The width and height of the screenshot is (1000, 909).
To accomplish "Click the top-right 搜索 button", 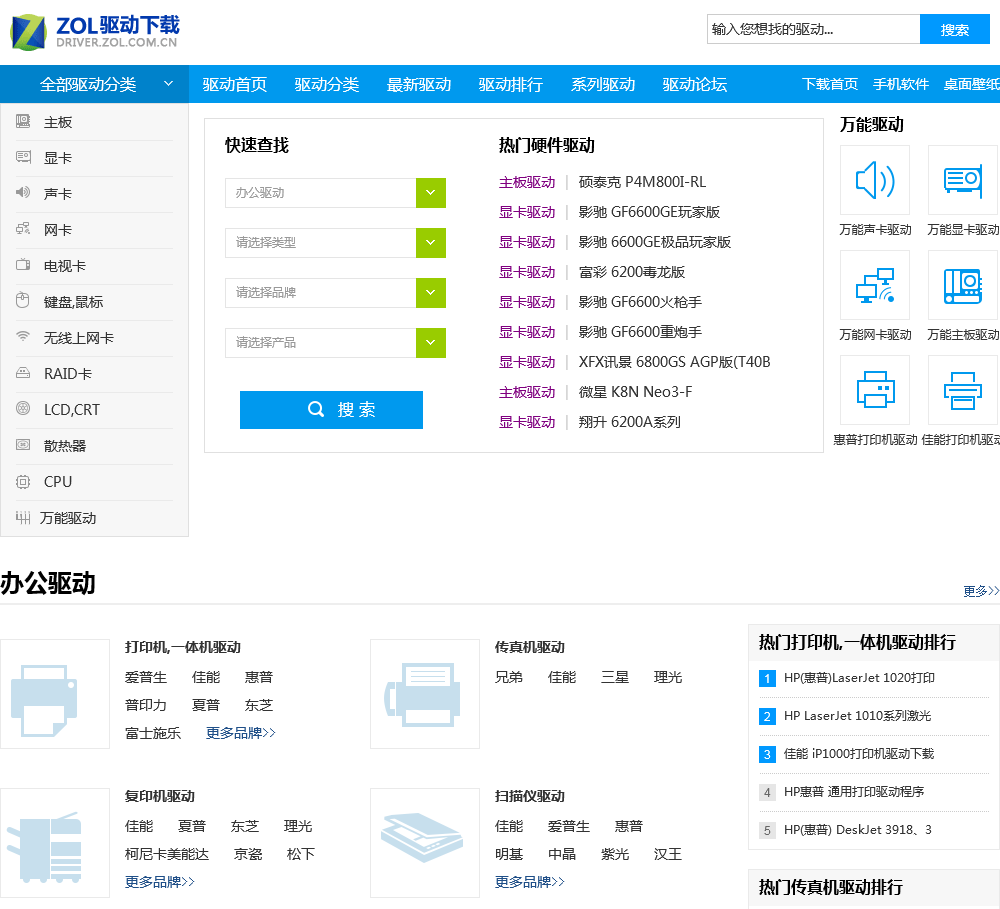I will tap(955, 29).
